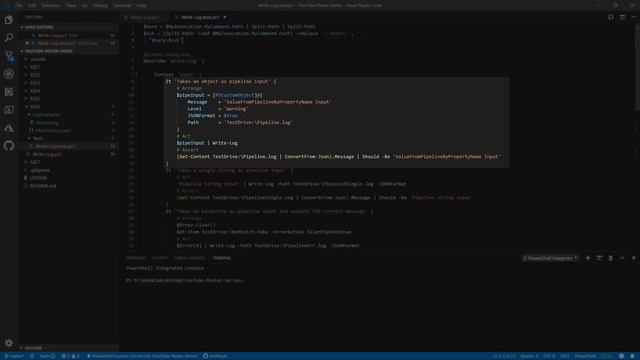640x360 pixels.
Task: Kill terminal with trash icon
Action: (611, 258)
